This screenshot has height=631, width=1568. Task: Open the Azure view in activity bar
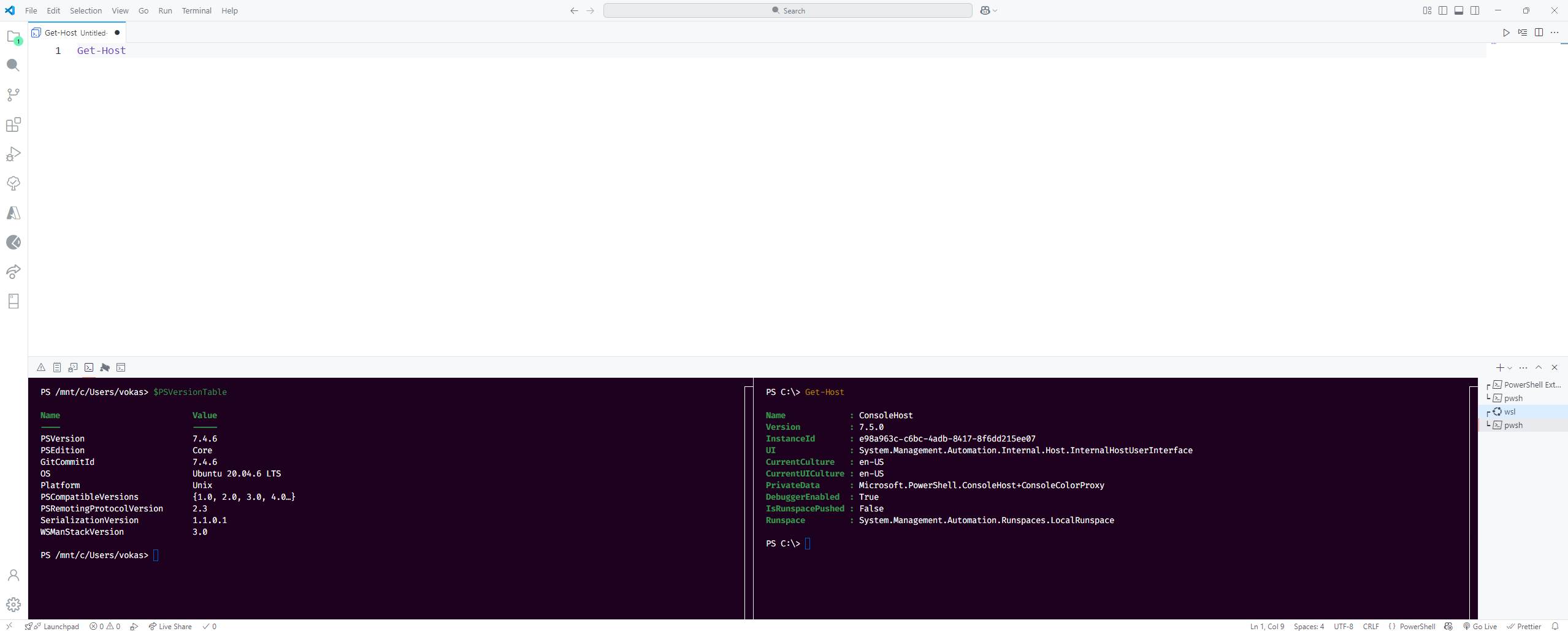click(13, 213)
